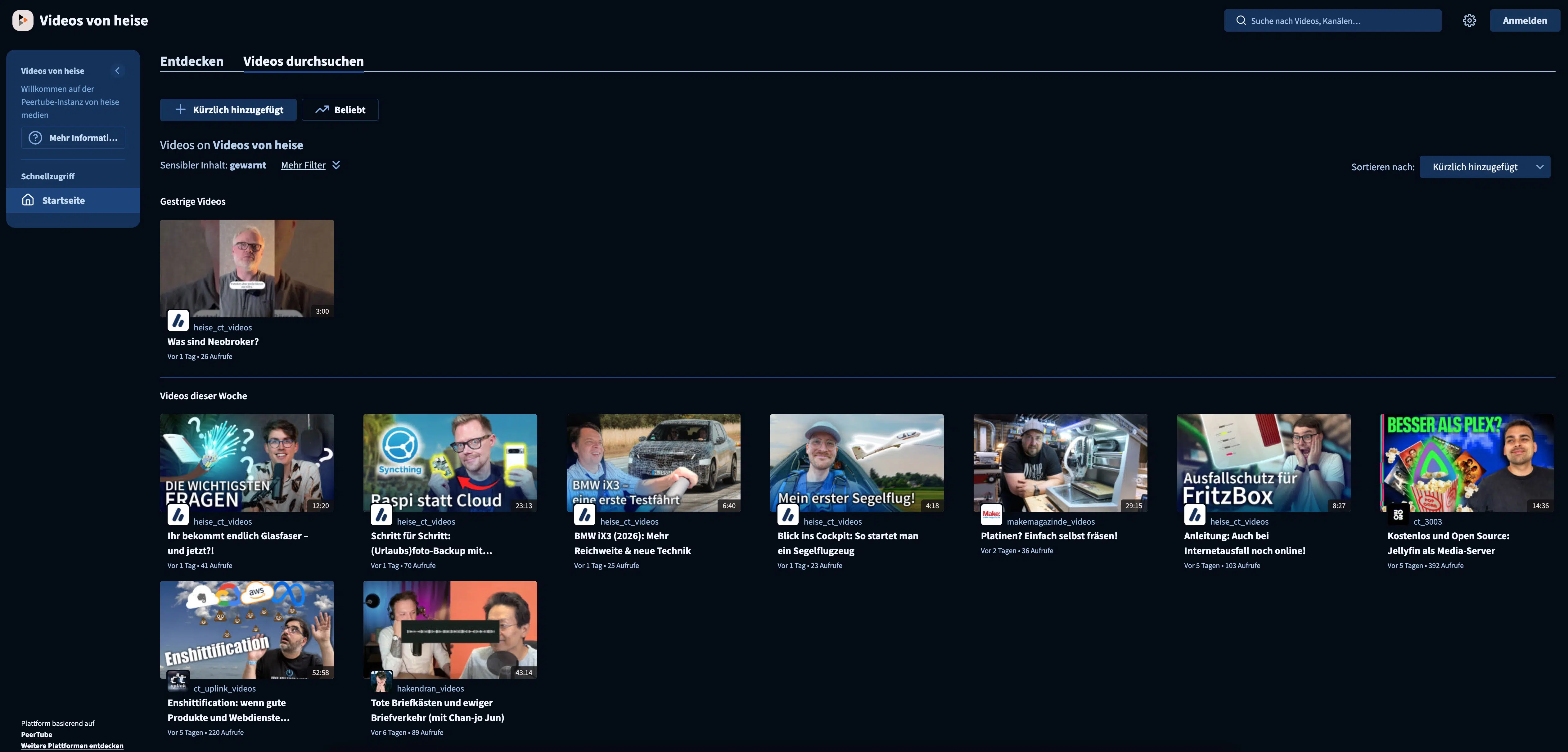Open channel avatar on BMW iX3 video
The image size is (1568, 752).
click(584, 515)
